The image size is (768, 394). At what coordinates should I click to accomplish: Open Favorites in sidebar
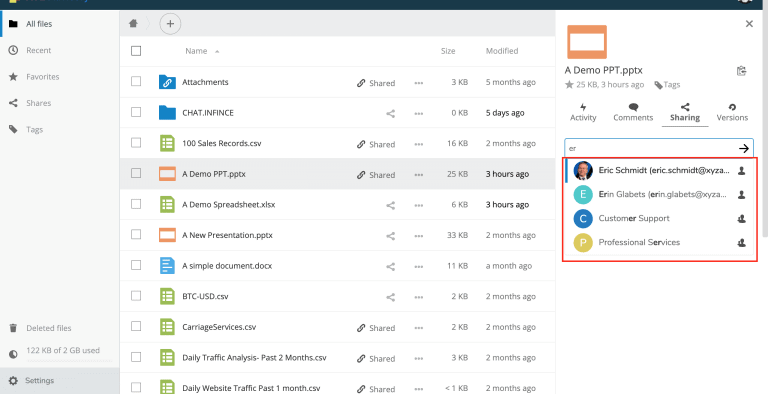(x=60, y=76)
